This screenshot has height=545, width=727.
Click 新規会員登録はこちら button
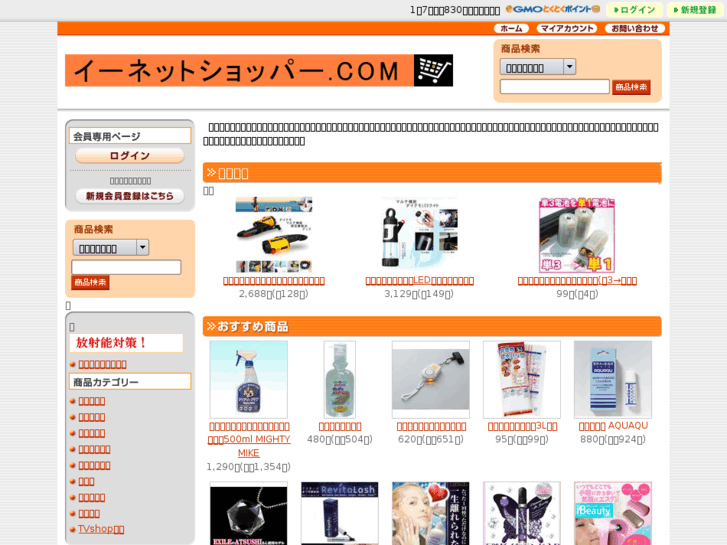click(130, 196)
